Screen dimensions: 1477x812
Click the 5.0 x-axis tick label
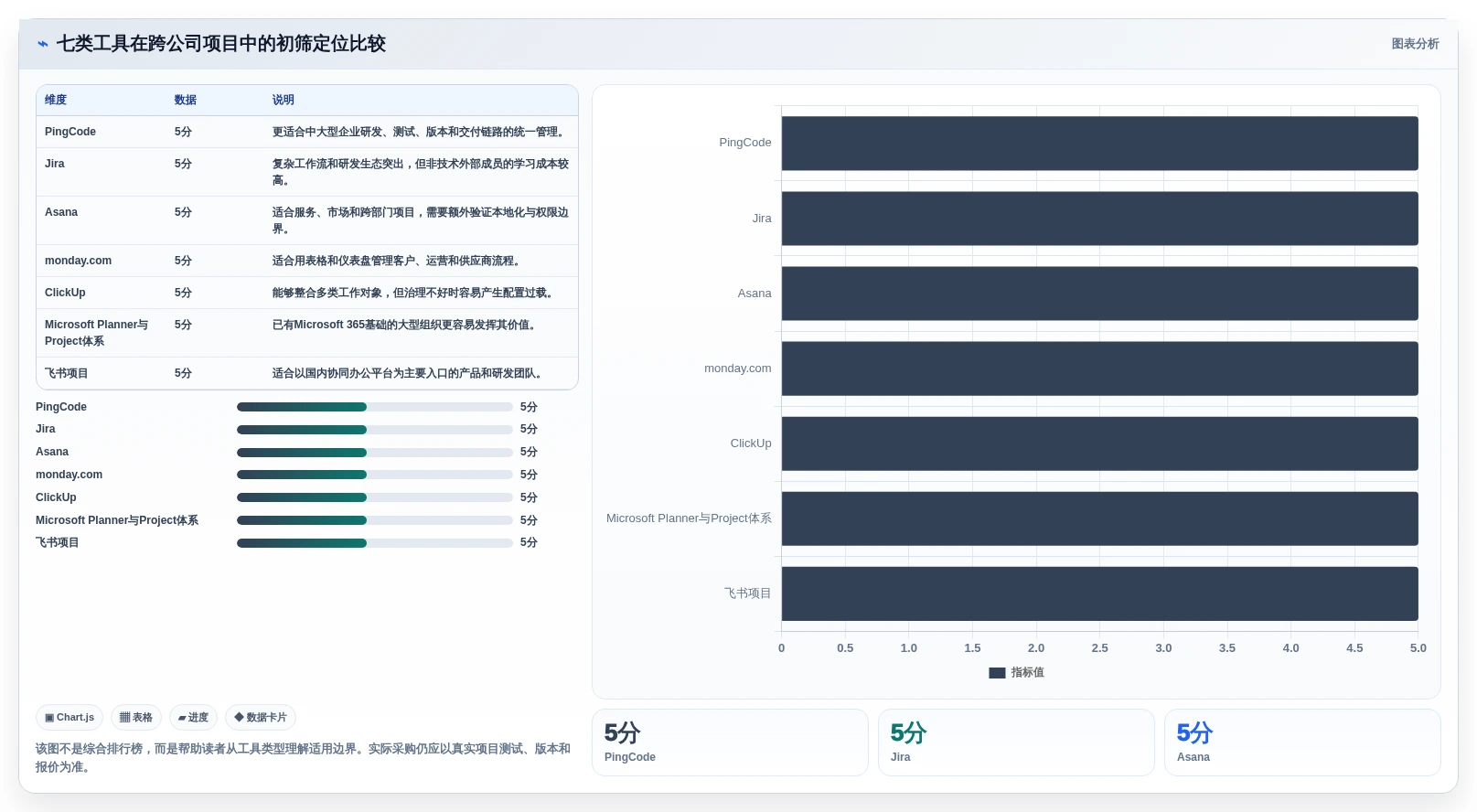(x=1418, y=648)
